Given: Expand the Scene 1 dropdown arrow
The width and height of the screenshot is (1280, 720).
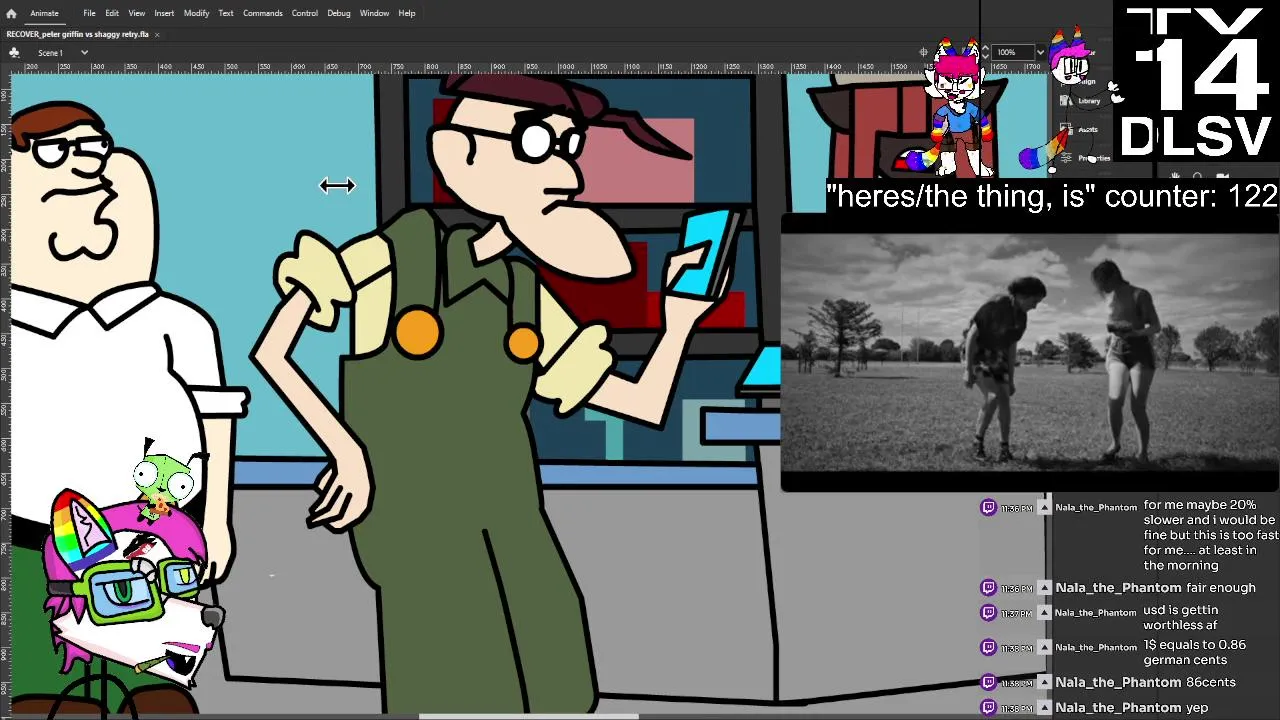Looking at the screenshot, I should pos(84,52).
